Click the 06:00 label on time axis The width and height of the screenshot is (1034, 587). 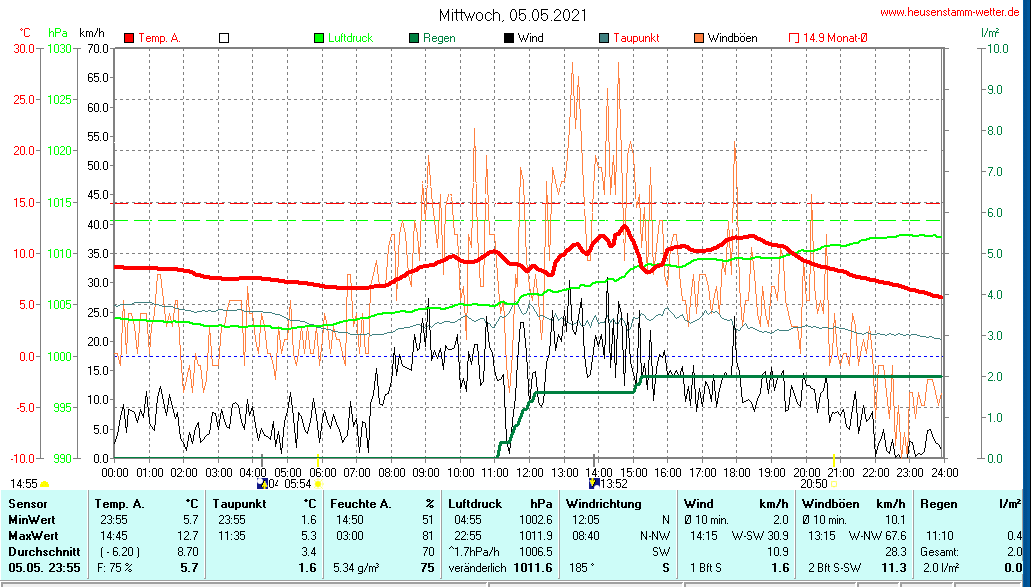pos(322,472)
